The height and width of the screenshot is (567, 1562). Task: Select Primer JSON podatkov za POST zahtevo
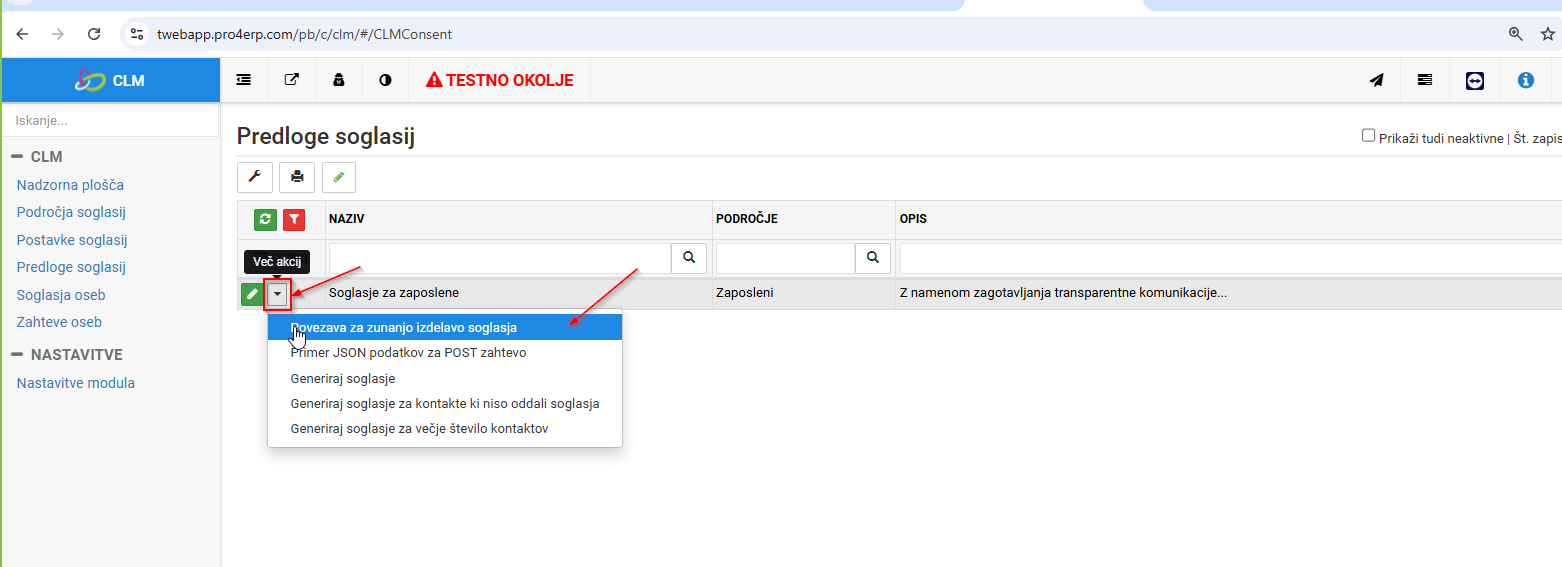pos(445,353)
